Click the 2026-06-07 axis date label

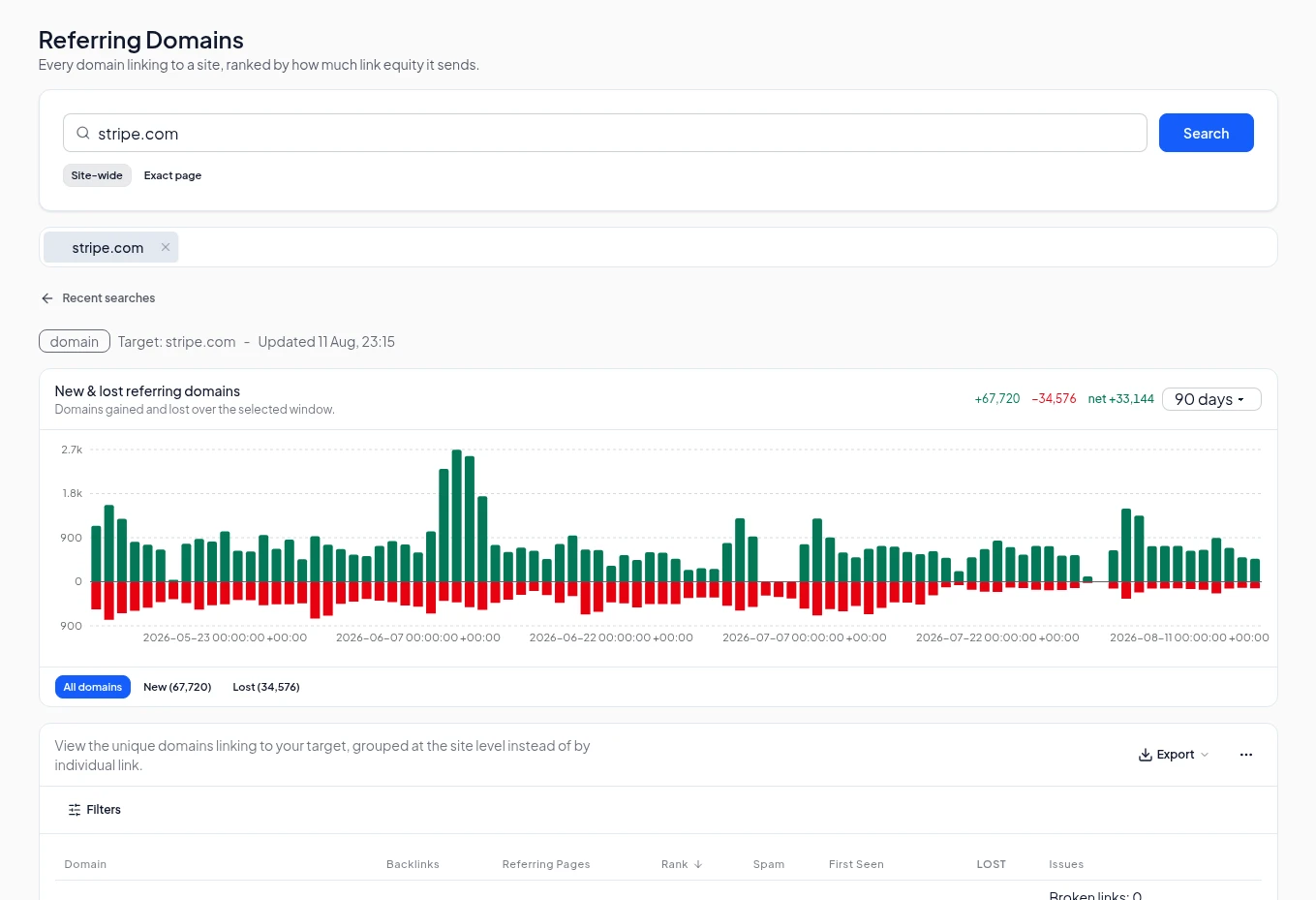(x=418, y=637)
